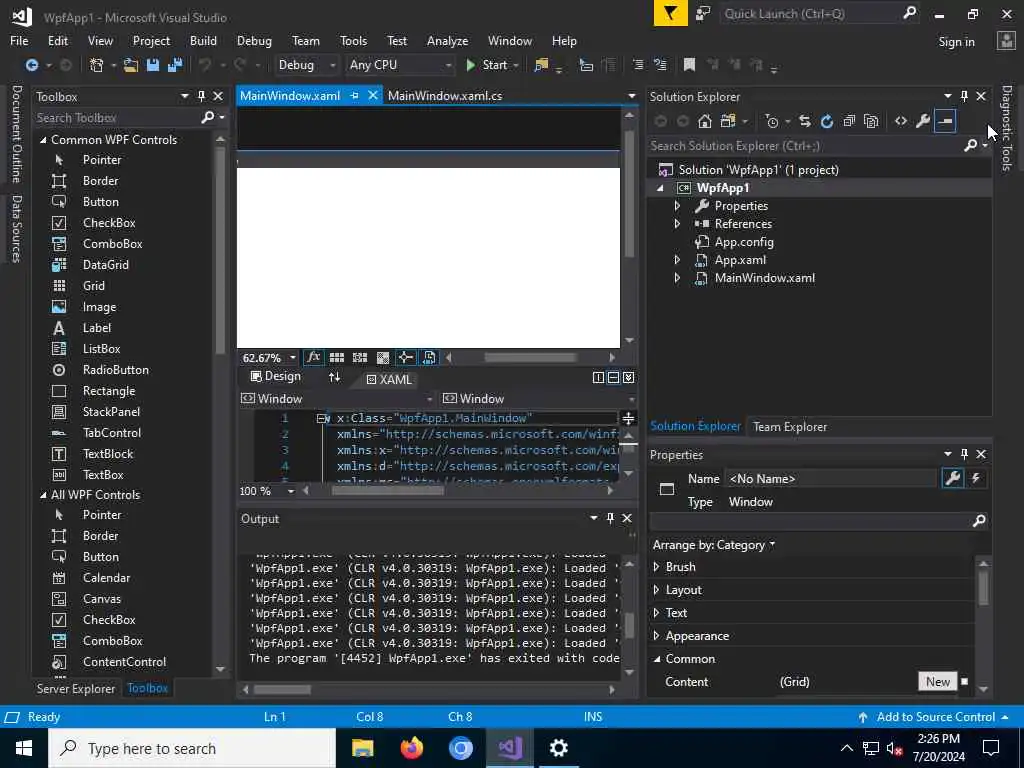Screen dimensions: 1024x768
Task: Expand the Layout property category
Action: [656, 589]
